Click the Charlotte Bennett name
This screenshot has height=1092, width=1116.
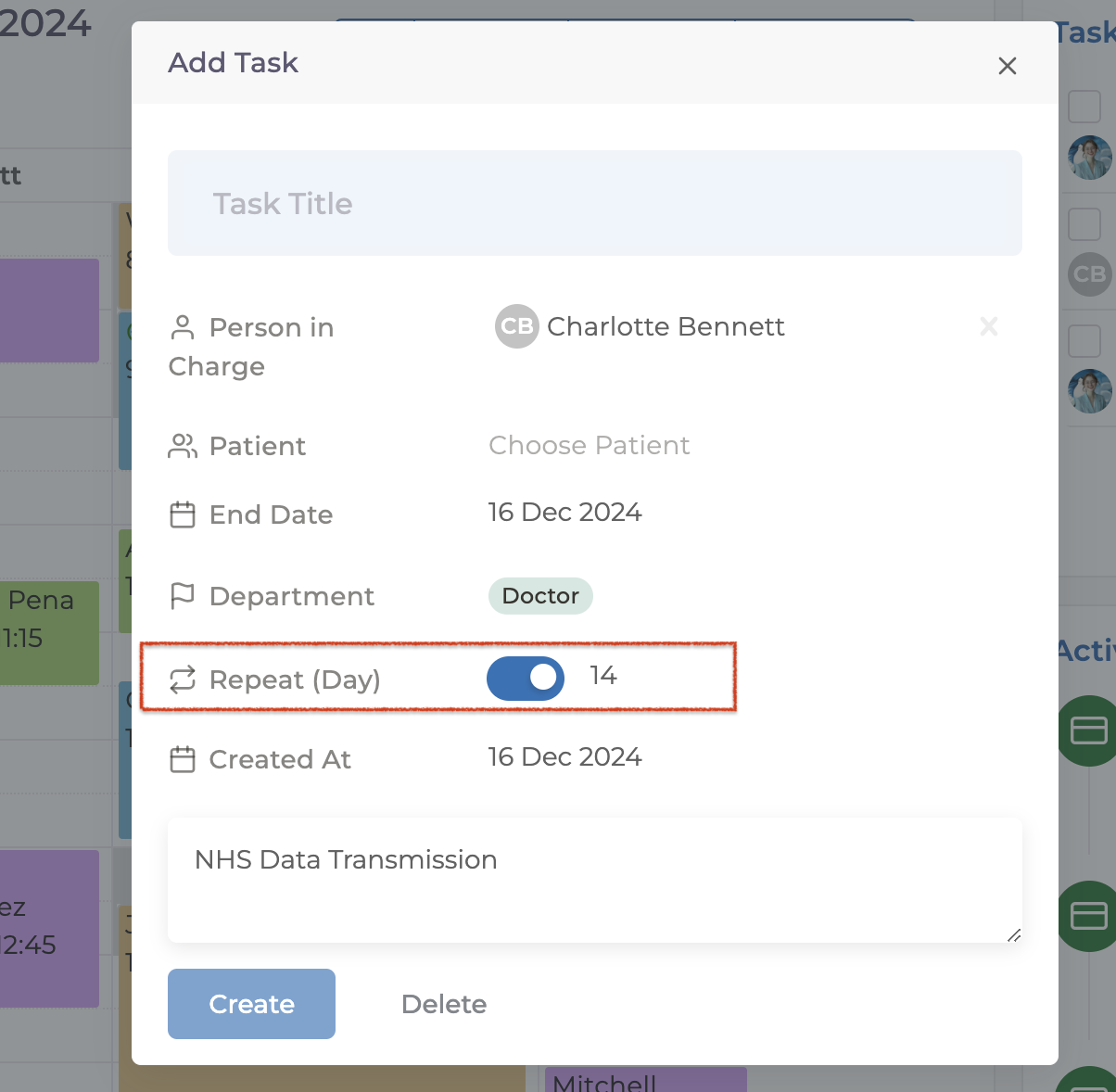click(x=666, y=326)
